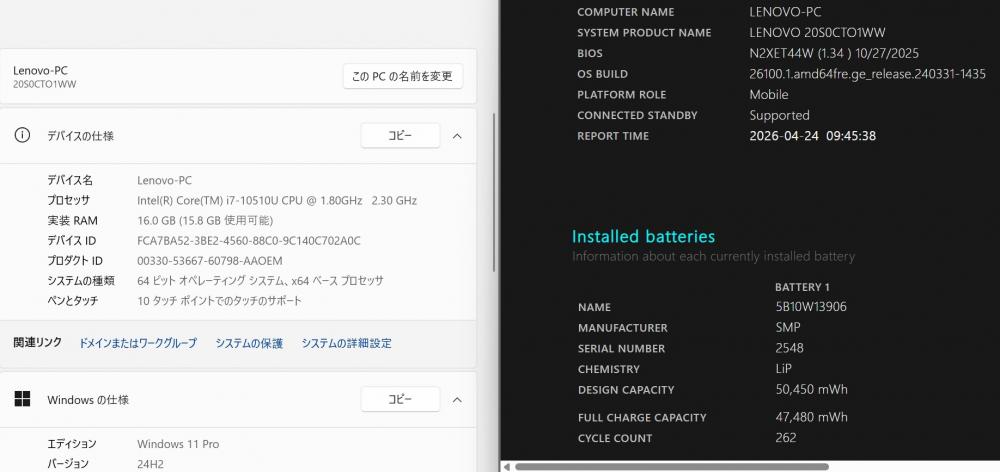
Task: Select the installed RAM value 16.0 GB
Action: click(x=205, y=221)
